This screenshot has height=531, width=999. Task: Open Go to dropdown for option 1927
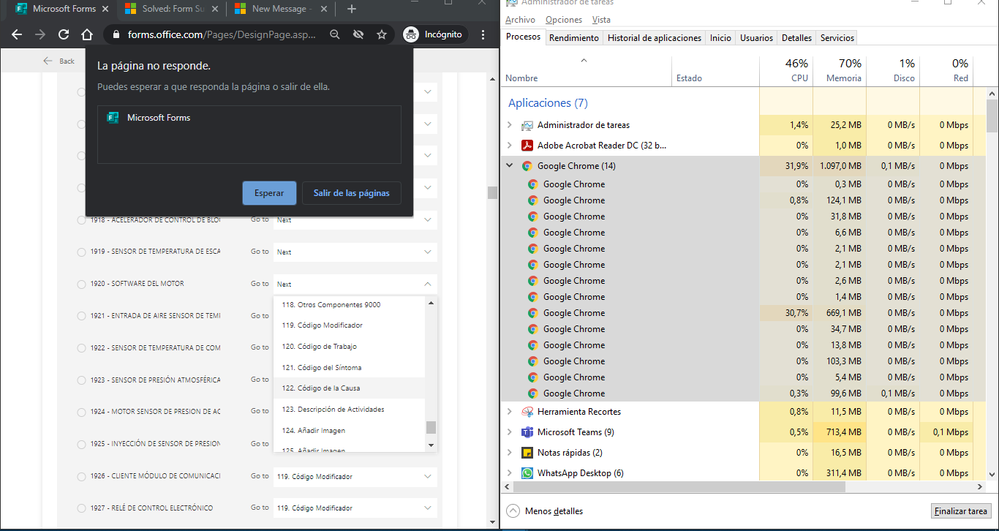click(x=355, y=508)
